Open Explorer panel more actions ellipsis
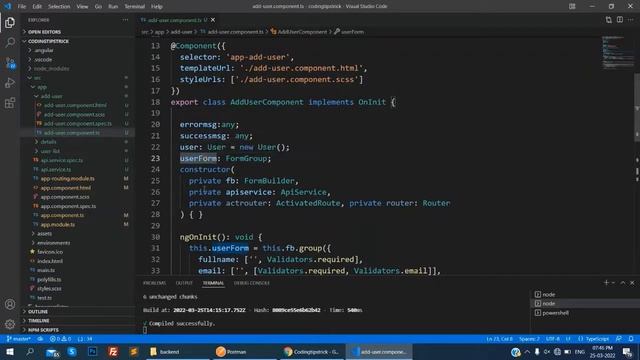640x360 pixels. click(125, 20)
